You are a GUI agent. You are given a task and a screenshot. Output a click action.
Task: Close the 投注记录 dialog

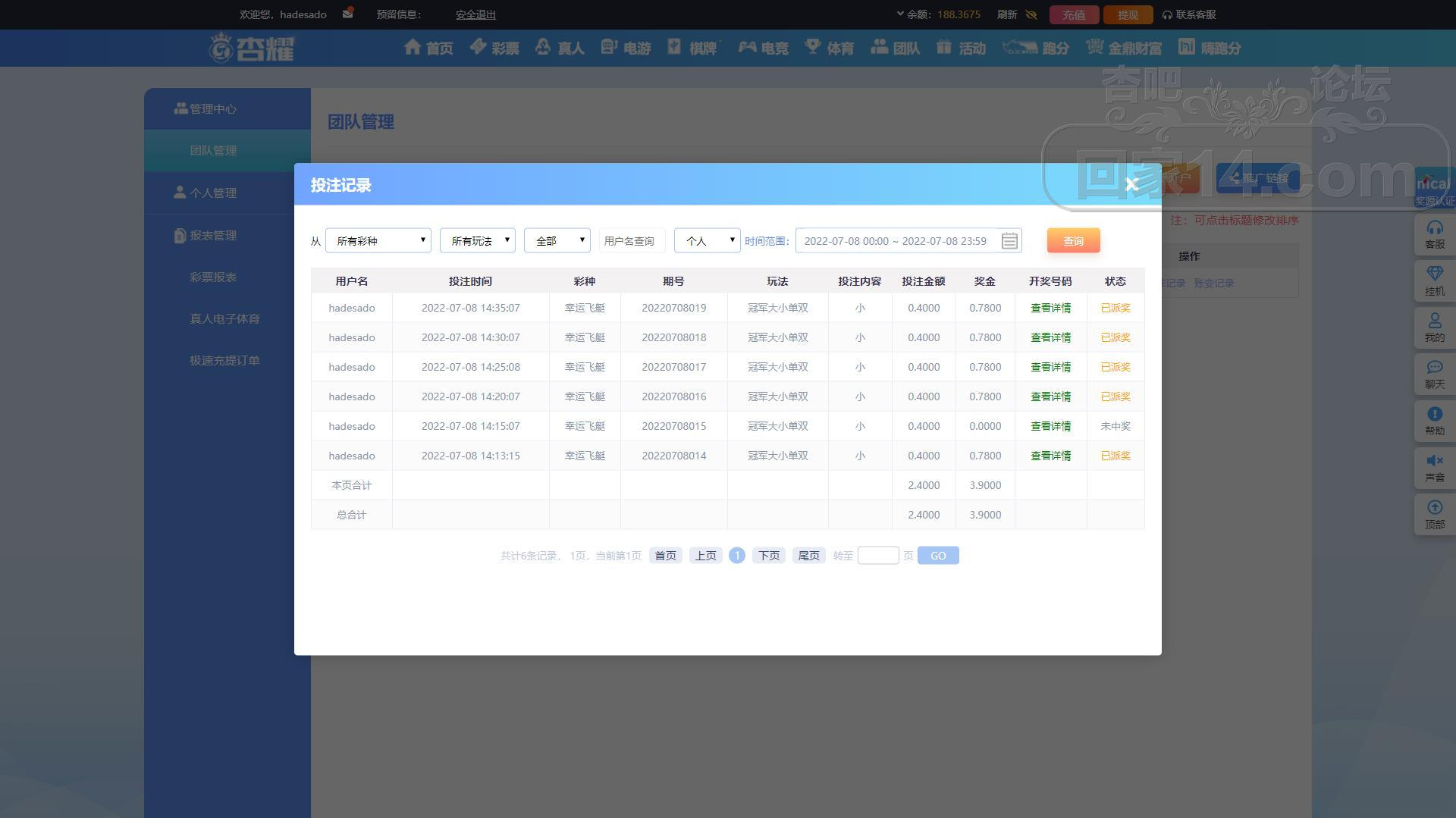(1131, 184)
